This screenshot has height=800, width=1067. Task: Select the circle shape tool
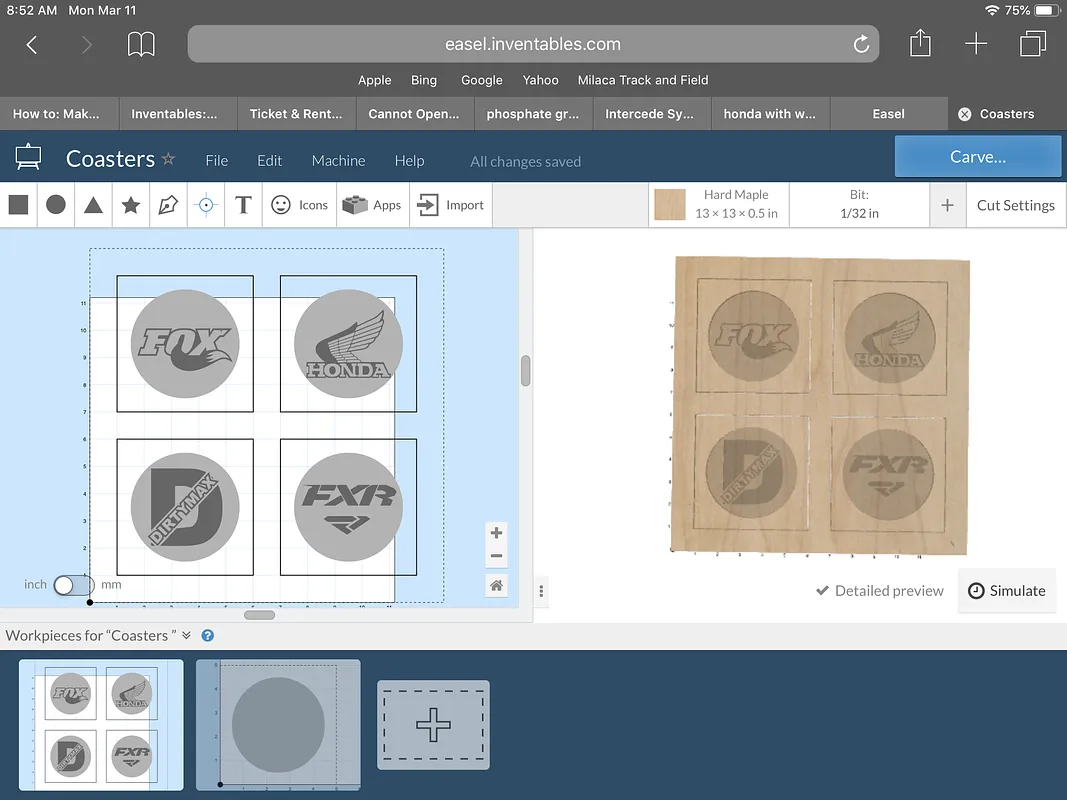point(56,205)
